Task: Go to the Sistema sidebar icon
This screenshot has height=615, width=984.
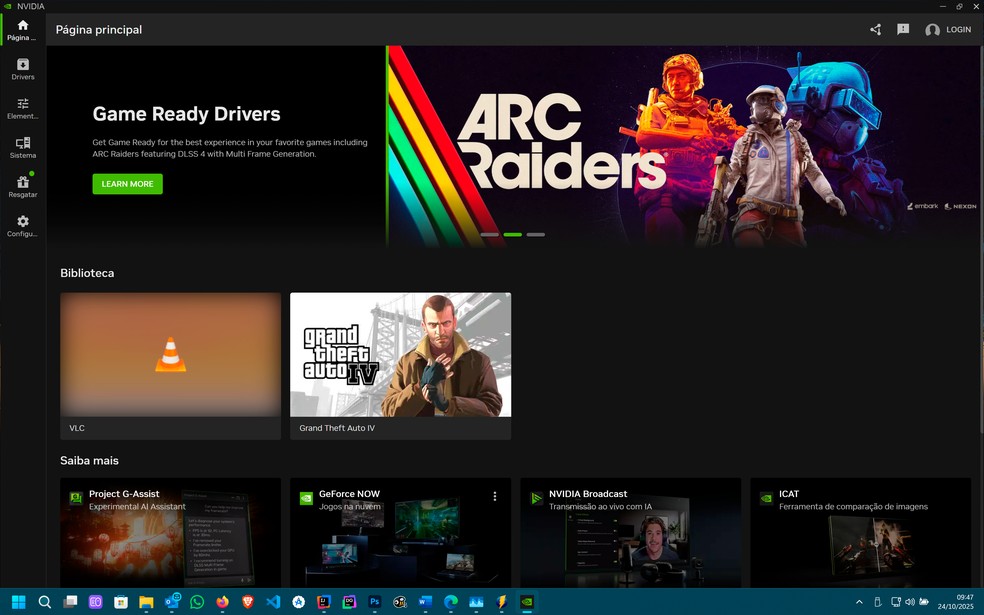Action: [23, 147]
